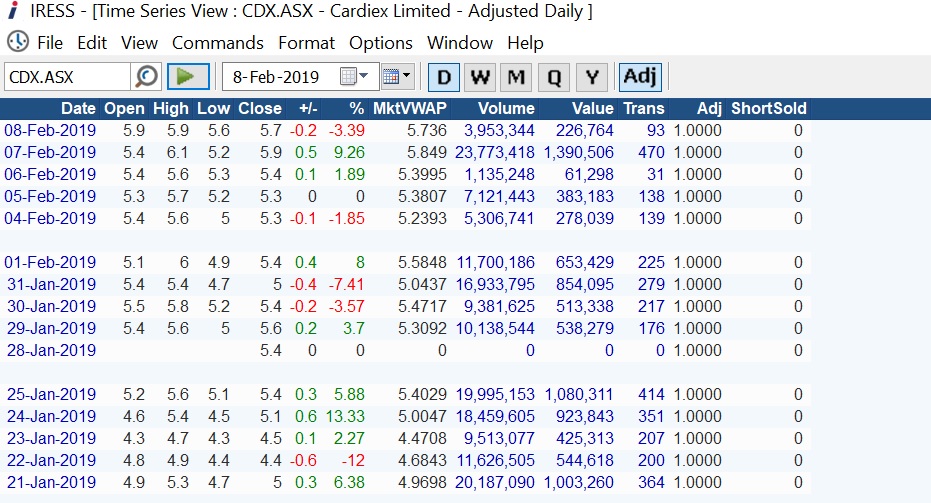931x503 pixels.
Task: Click volume value 23,773,418
Action: coord(495,153)
